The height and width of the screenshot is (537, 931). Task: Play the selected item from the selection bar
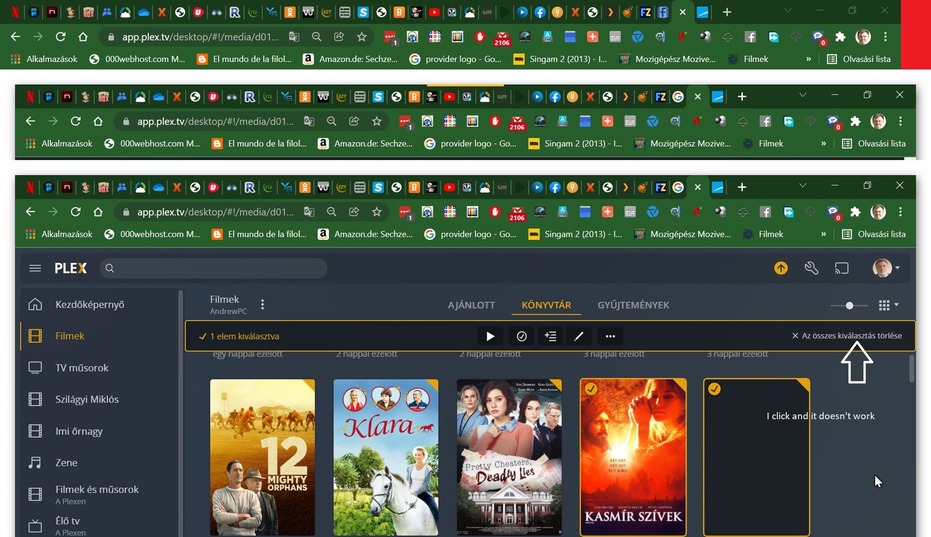(490, 336)
